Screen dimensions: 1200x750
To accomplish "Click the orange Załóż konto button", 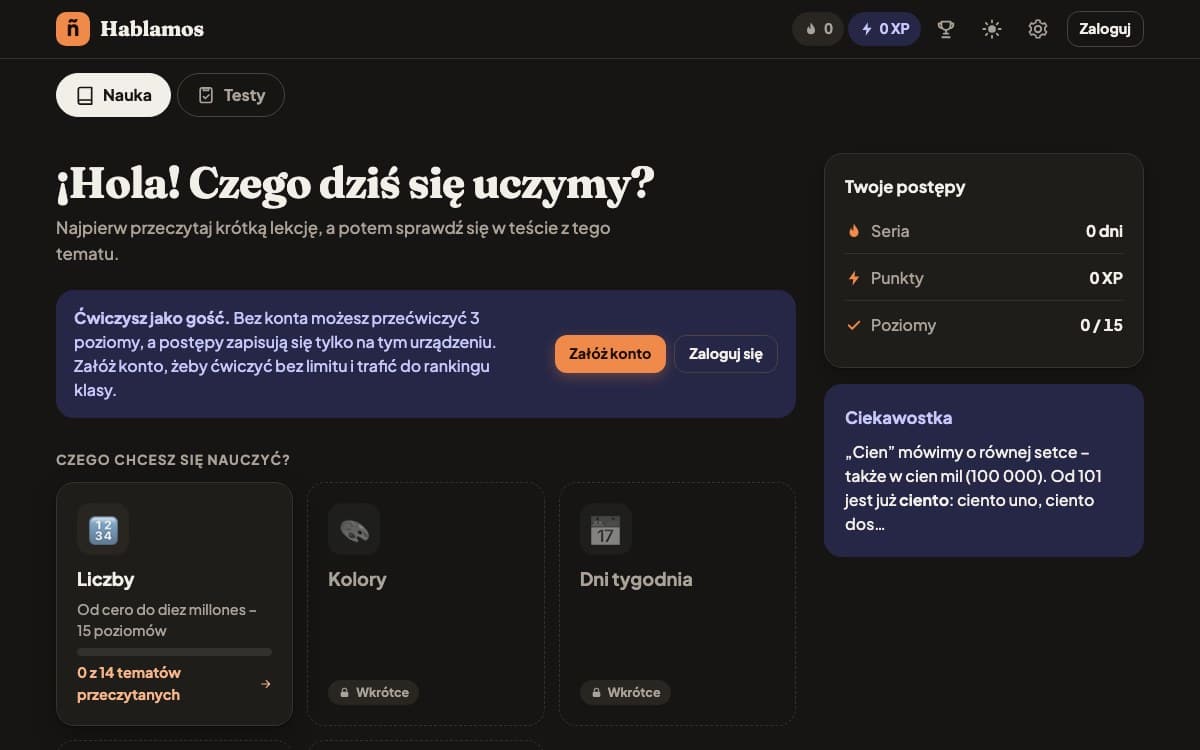I will point(610,354).
